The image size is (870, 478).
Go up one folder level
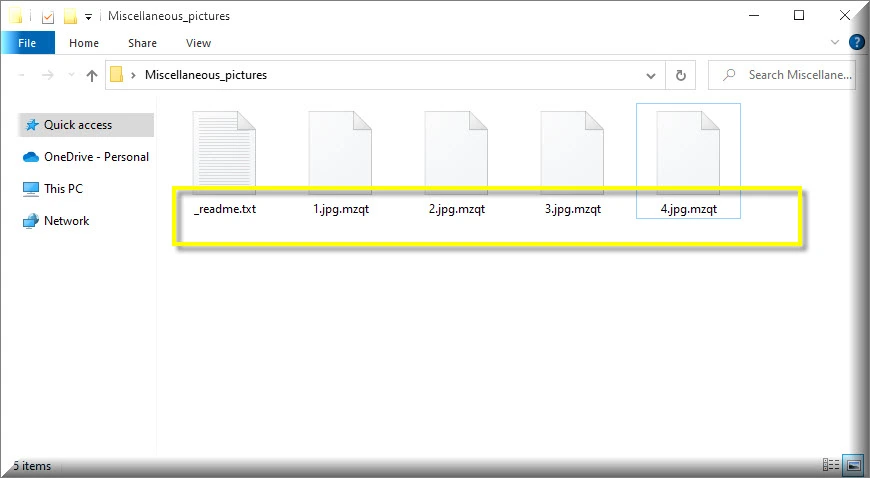(x=92, y=76)
